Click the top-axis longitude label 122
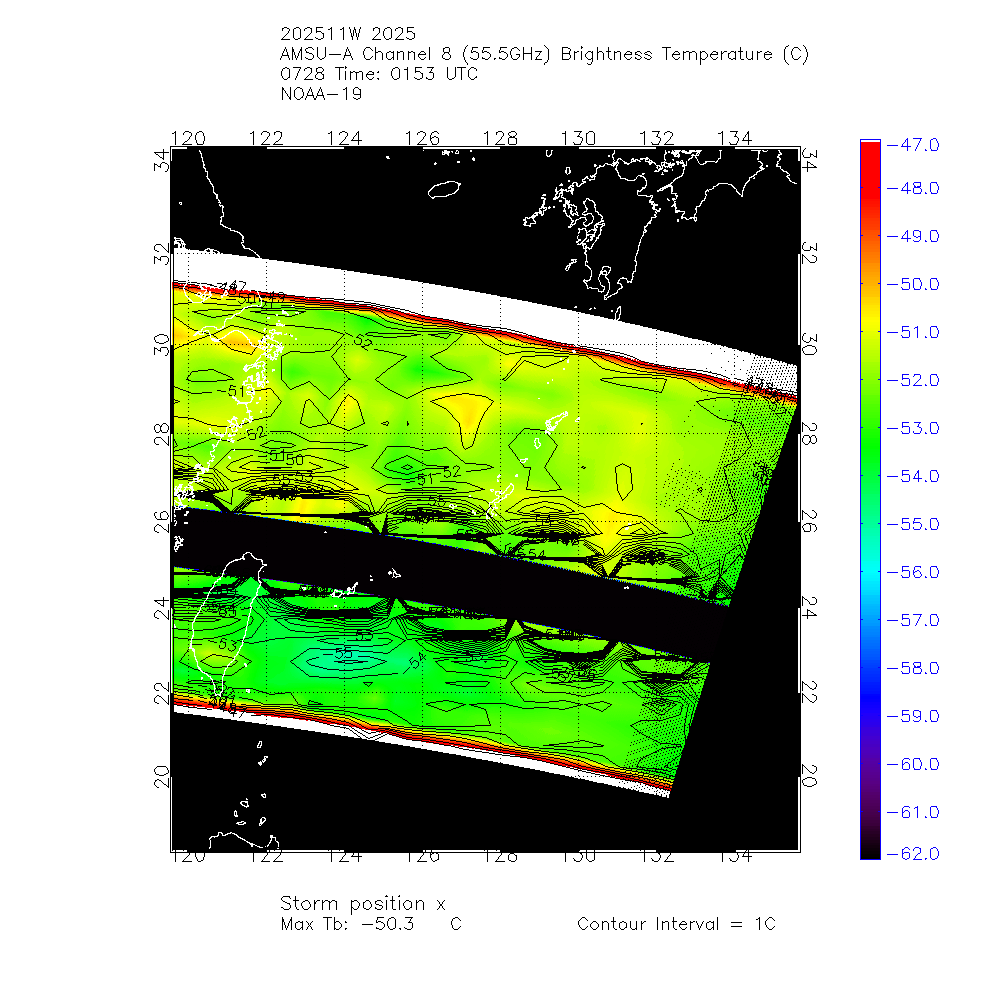 (x=266, y=138)
